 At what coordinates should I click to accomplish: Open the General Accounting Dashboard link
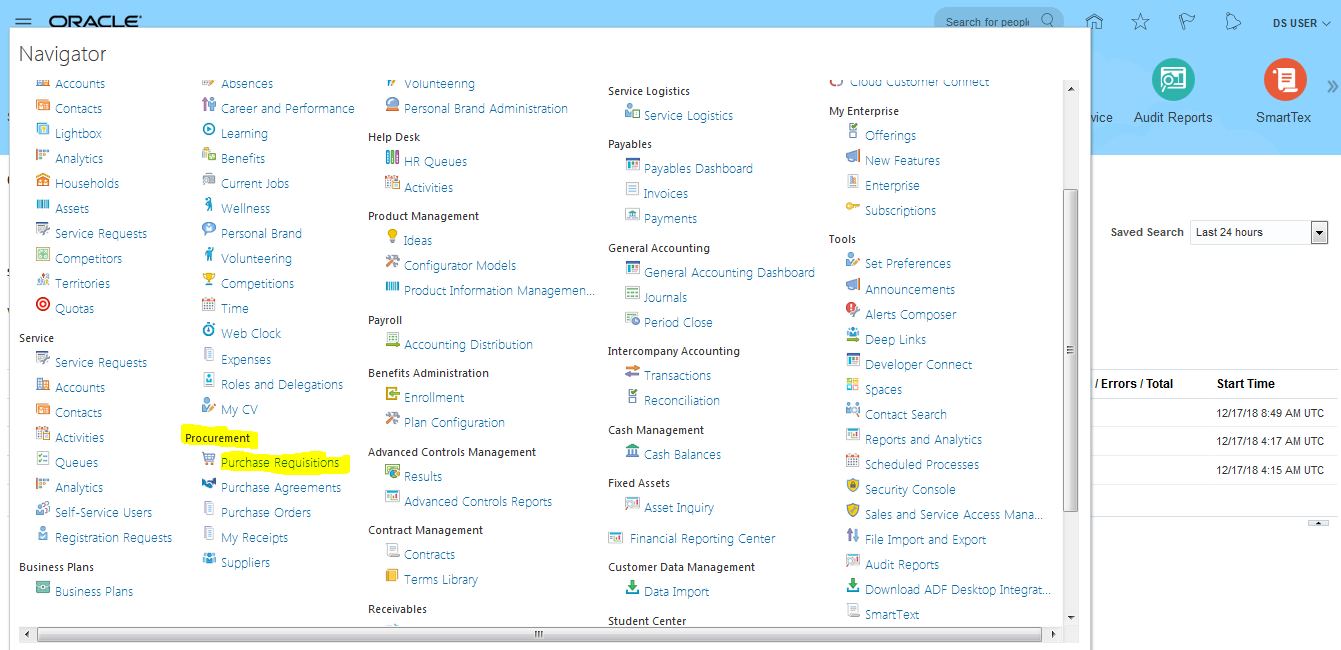tap(729, 272)
